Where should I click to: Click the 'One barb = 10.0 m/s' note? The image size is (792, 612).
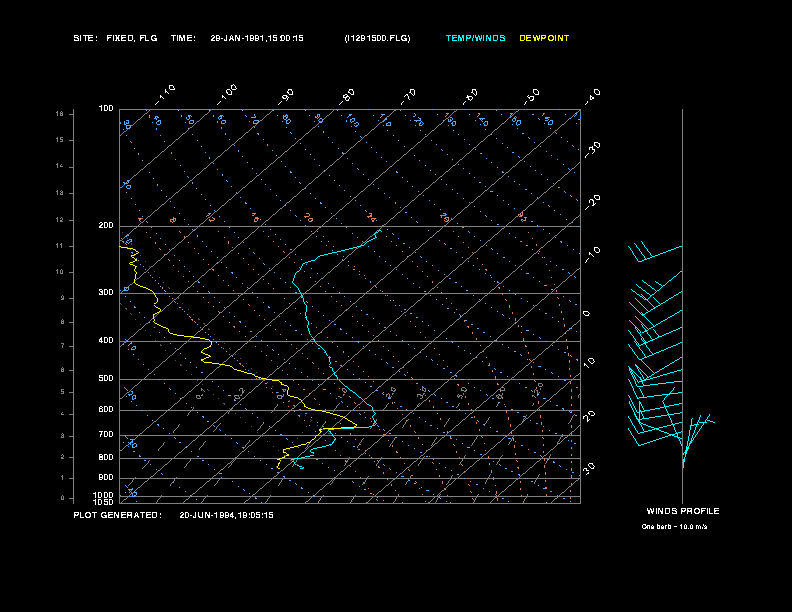[x=674, y=527]
